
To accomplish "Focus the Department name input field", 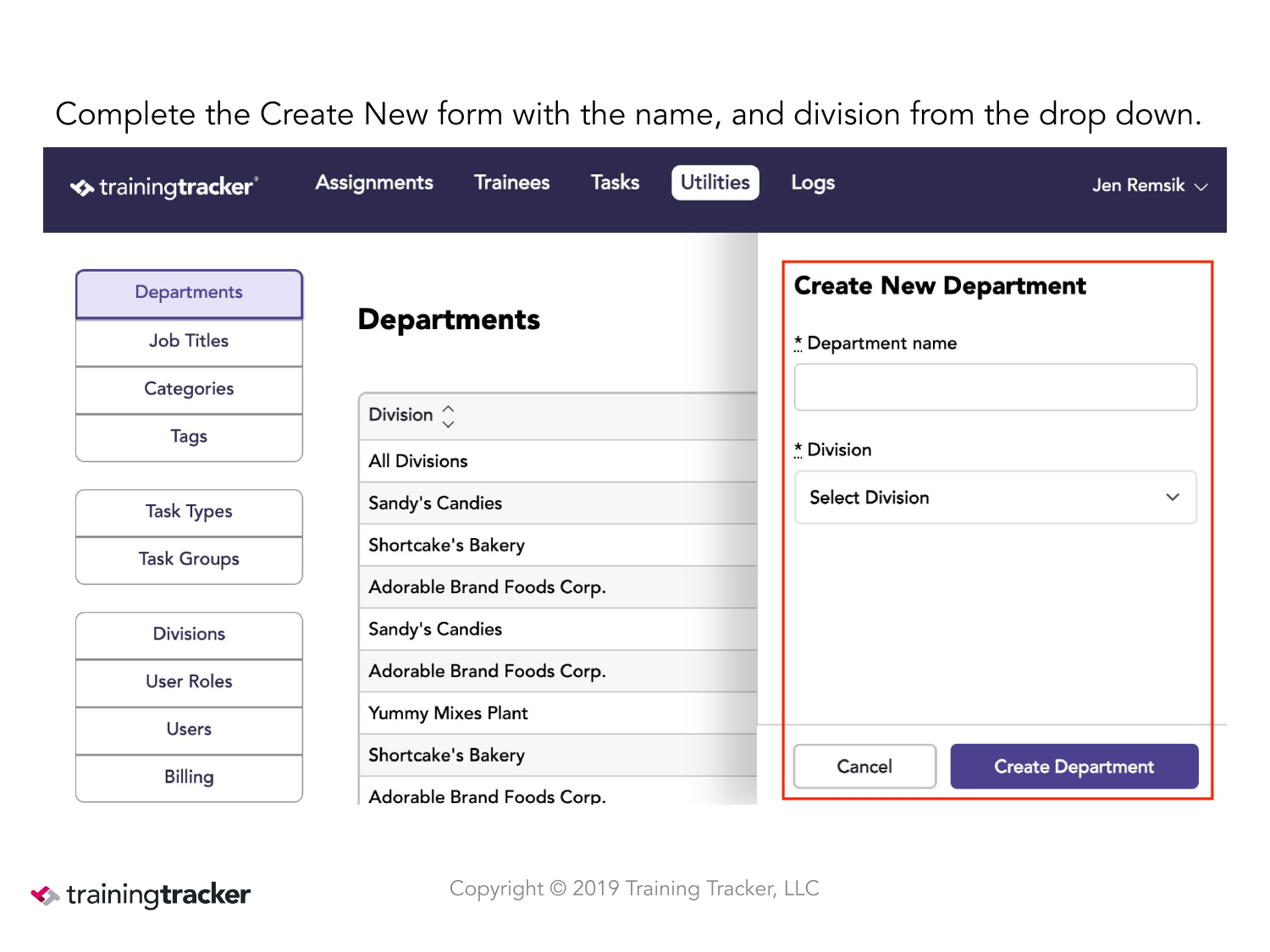I will (x=996, y=388).
